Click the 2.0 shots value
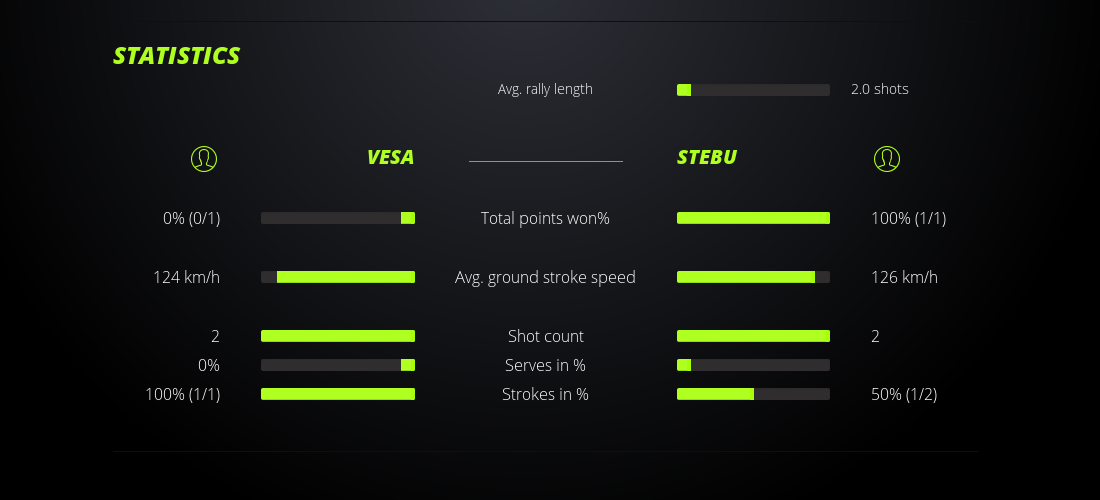The width and height of the screenshot is (1100, 500). pos(880,89)
